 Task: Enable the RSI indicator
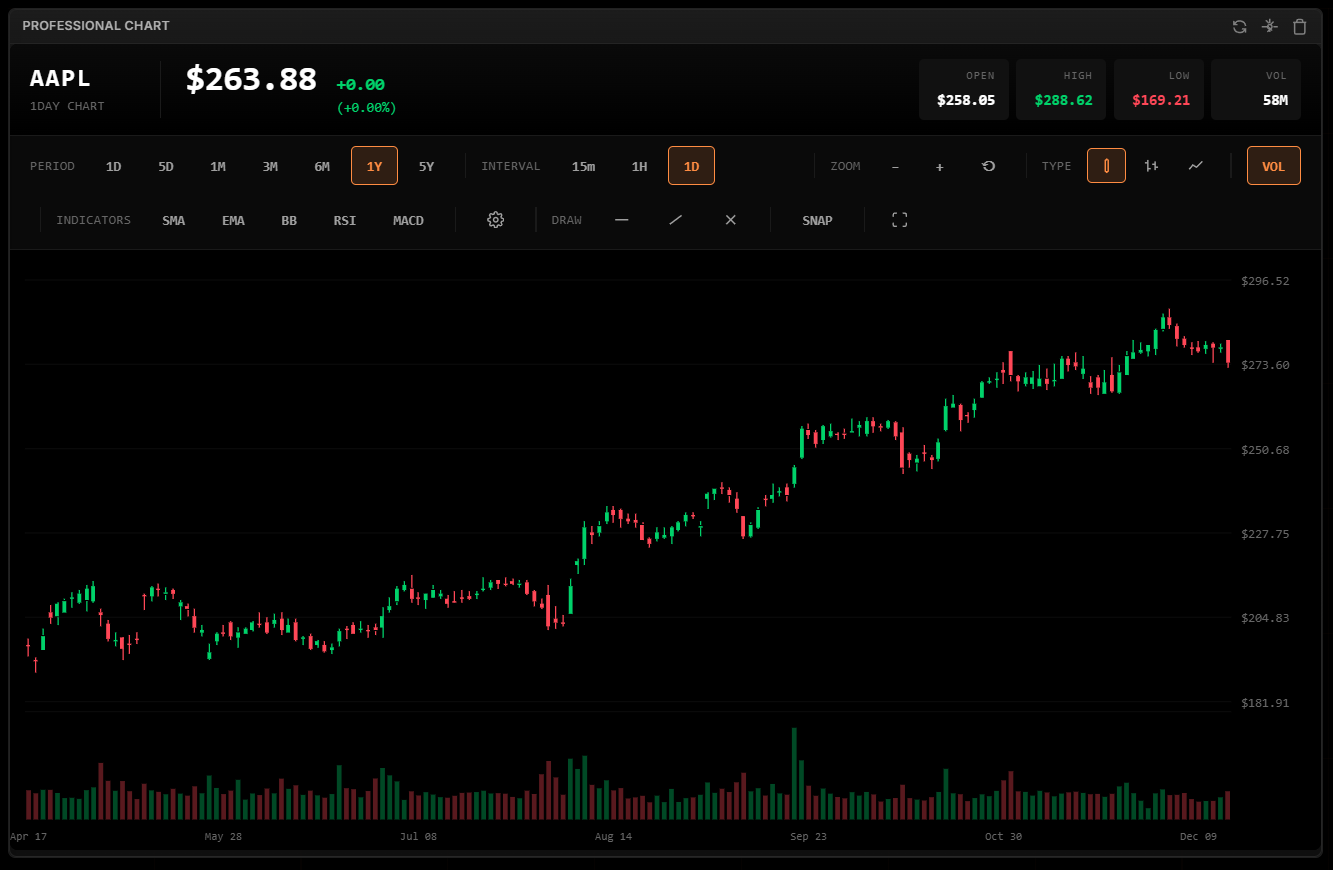344,220
